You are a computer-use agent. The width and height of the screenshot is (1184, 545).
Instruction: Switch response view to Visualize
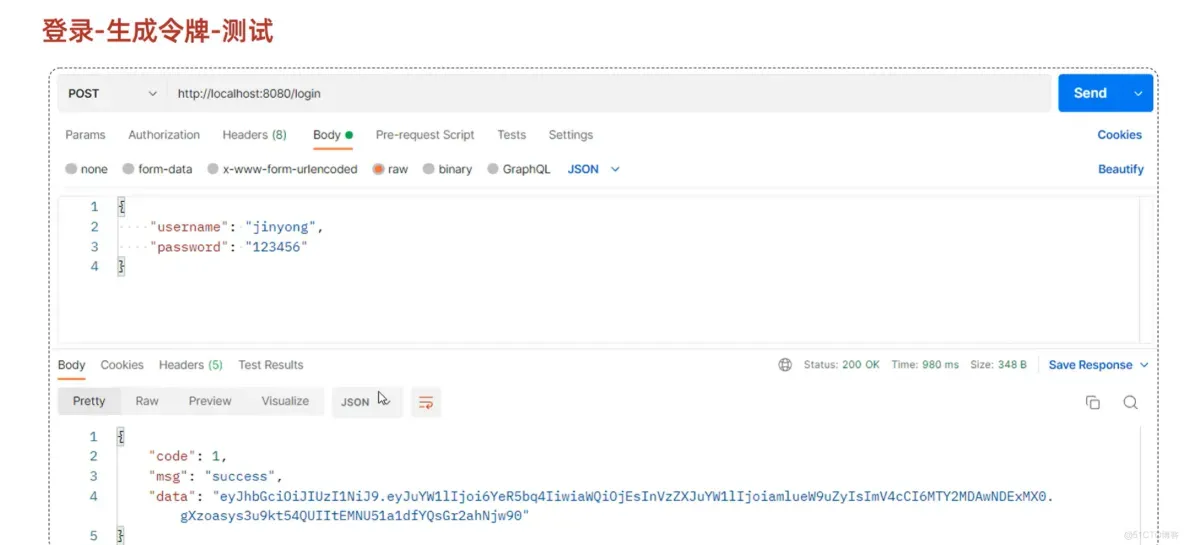[x=285, y=402]
